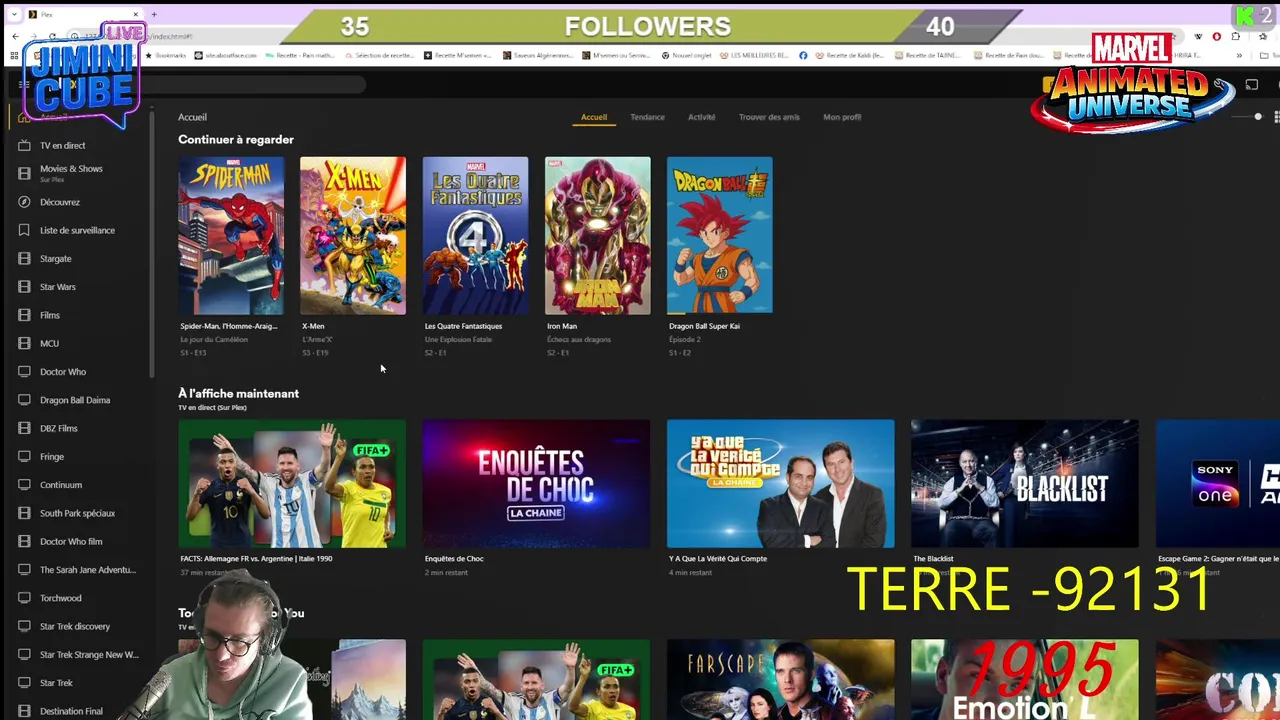
Task: Open the Continuum library icon
Action: point(24,485)
